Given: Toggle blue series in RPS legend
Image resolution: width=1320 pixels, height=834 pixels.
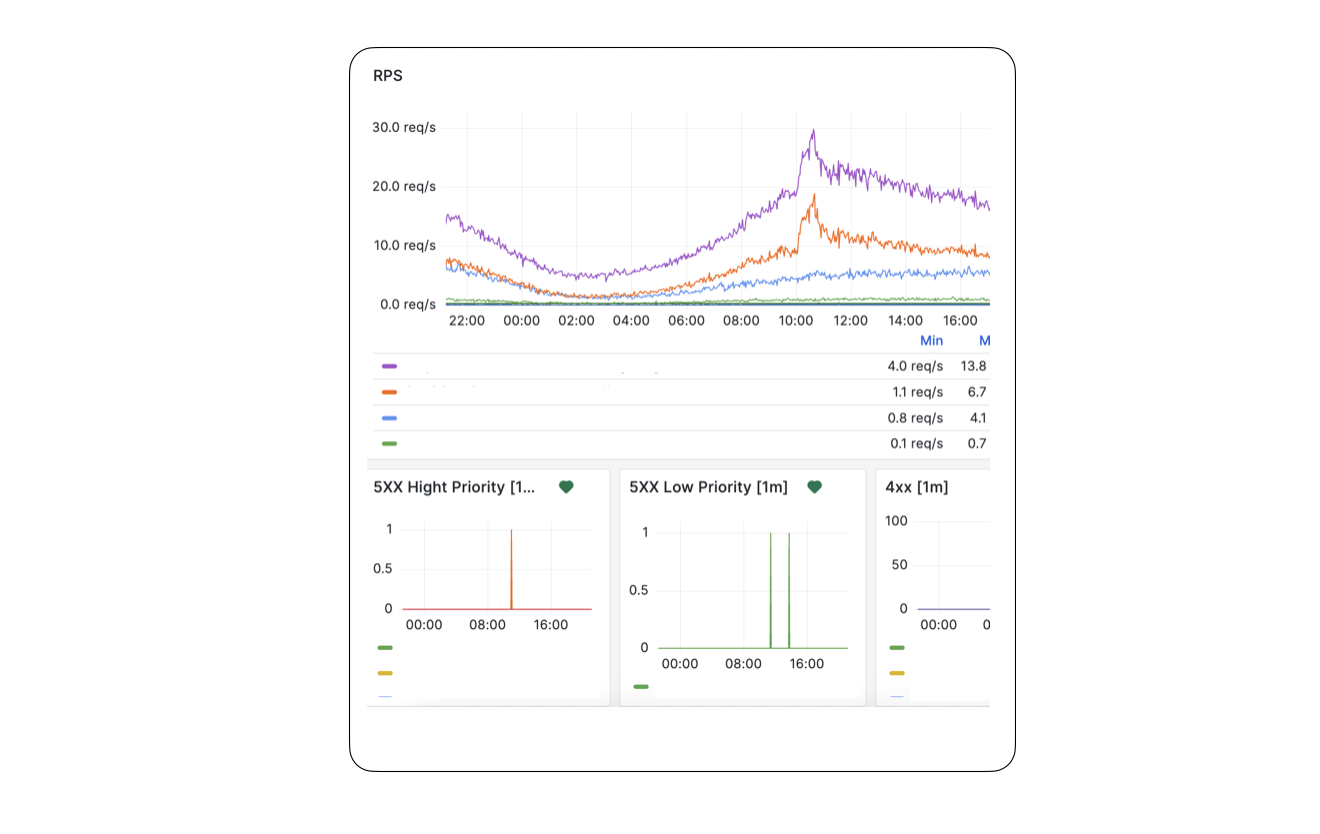Looking at the screenshot, I should click(x=389, y=418).
